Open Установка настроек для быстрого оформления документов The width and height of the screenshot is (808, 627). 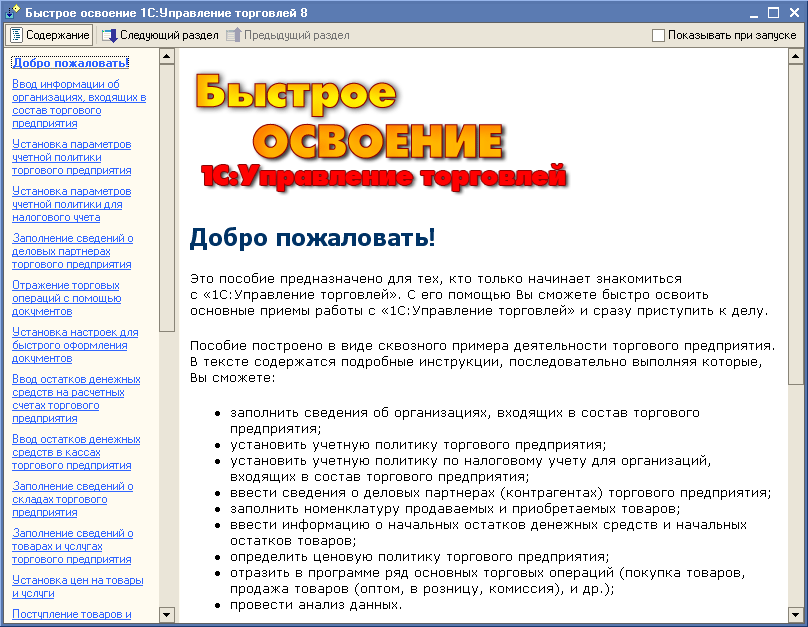pos(75,345)
